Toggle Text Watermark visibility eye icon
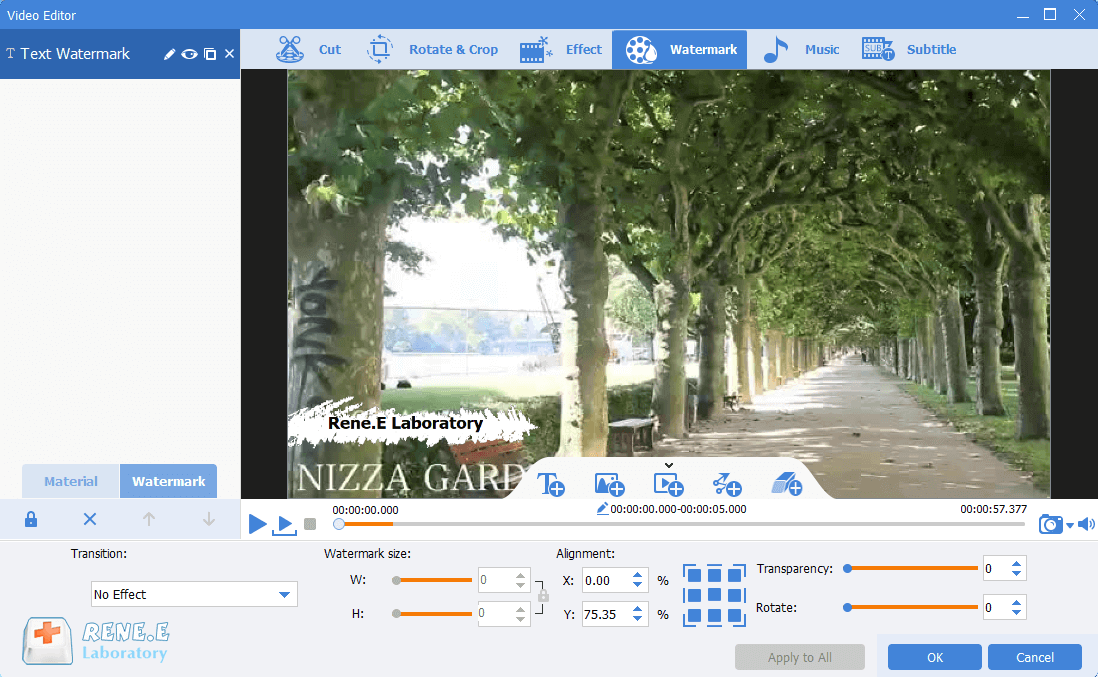The image size is (1098, 677). pos(189,54)
